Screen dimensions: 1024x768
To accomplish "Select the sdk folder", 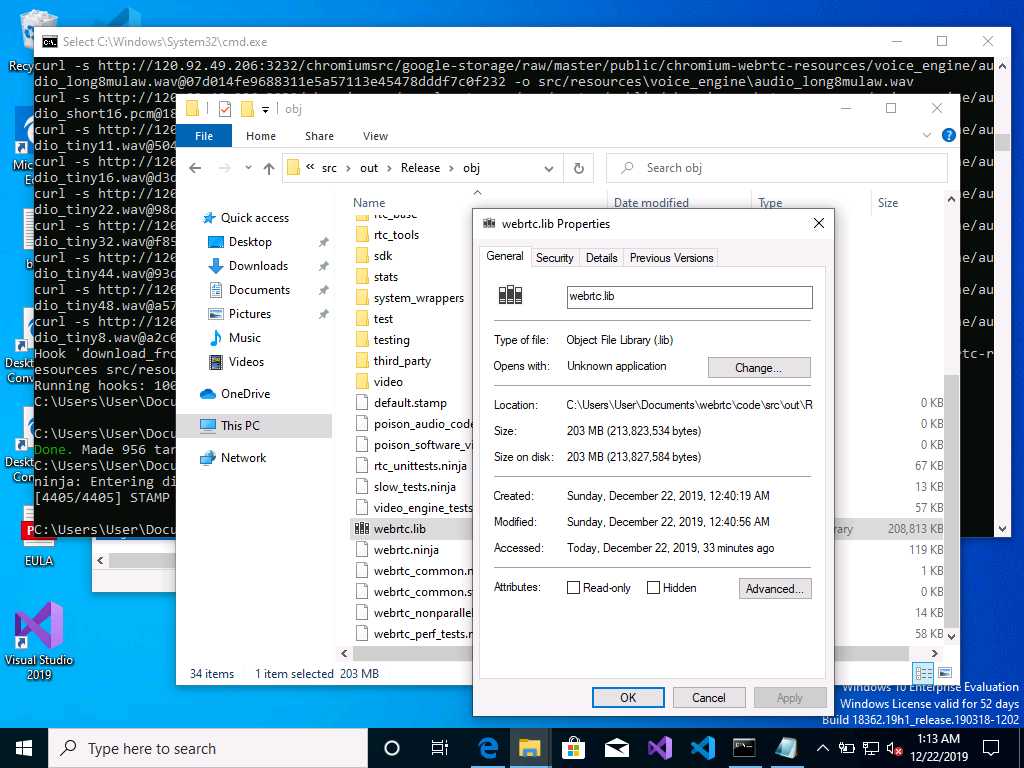I will 383,256.
